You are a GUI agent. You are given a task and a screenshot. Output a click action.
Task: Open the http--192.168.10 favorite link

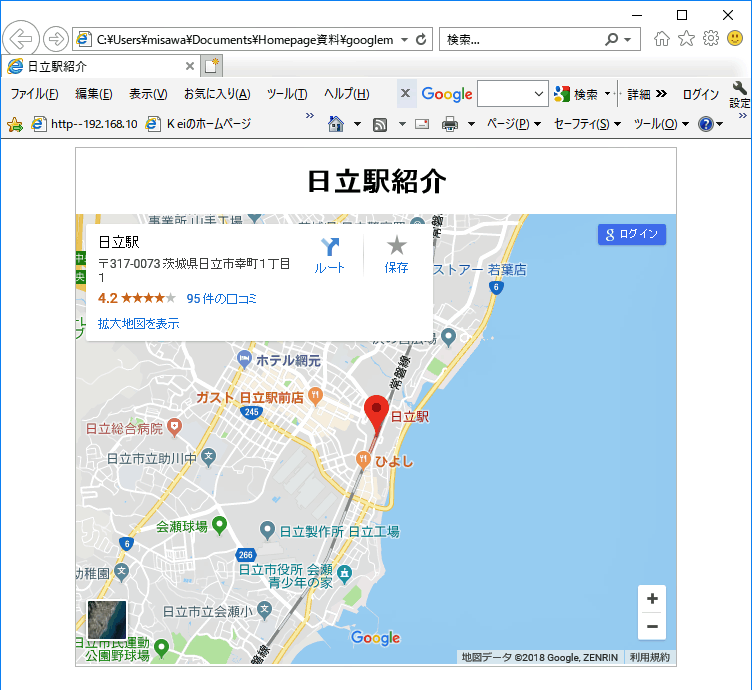pyautogui.click(x=85, y=124)
